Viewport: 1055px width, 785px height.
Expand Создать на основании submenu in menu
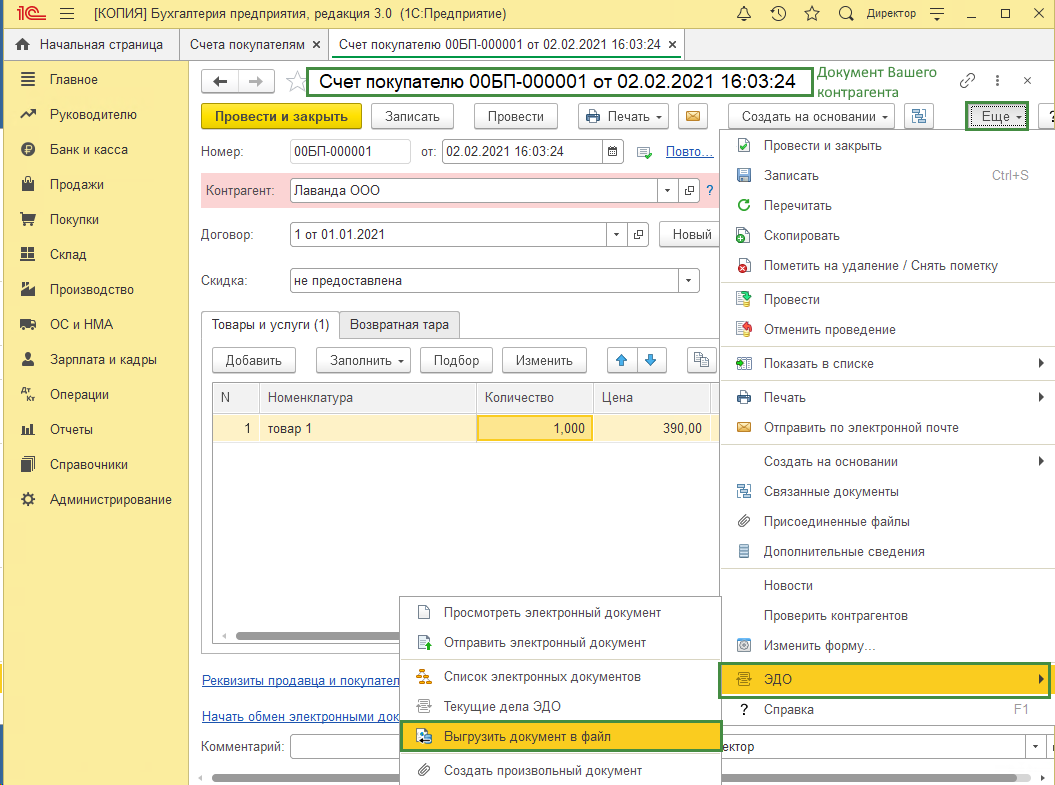[x=887, y=461]
